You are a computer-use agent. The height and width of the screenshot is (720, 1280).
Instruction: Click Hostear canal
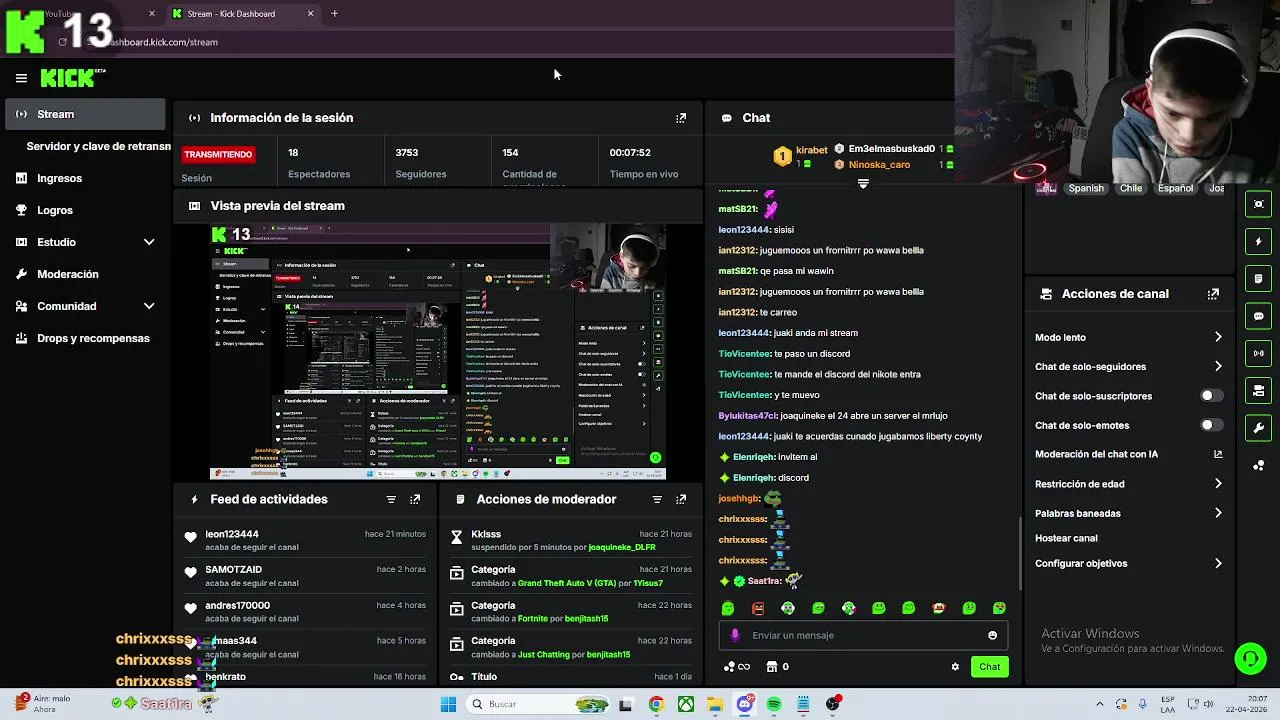tap(1066, 538)
